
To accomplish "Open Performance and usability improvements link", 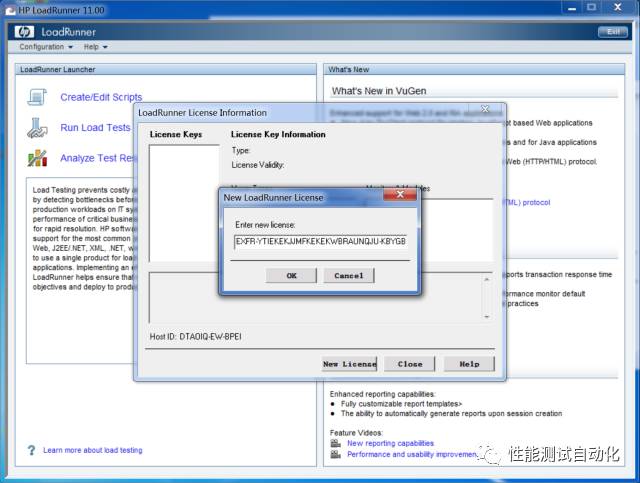I will click(412, 454).
